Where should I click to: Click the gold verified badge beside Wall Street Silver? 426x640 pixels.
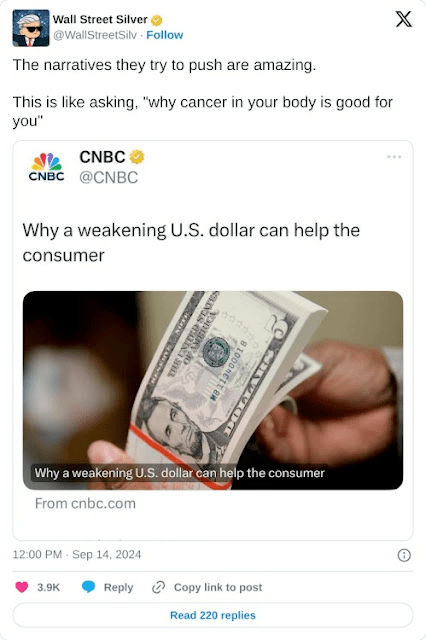pyautogui.click(x=157, y=20)
